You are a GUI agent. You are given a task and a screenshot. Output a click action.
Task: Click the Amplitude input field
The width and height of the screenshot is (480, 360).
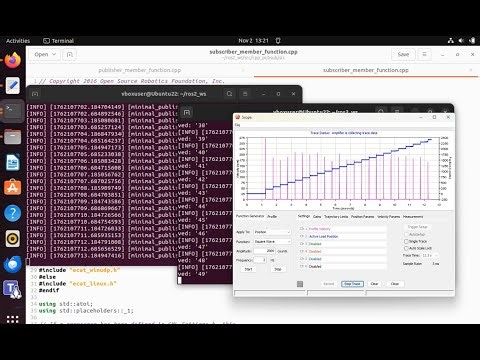click(265, 251)
